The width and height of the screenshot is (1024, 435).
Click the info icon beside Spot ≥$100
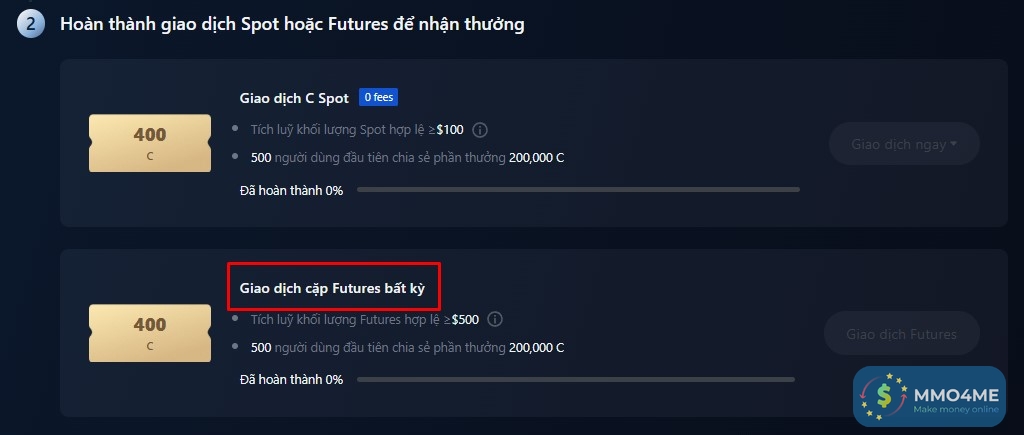click(480, 130)
